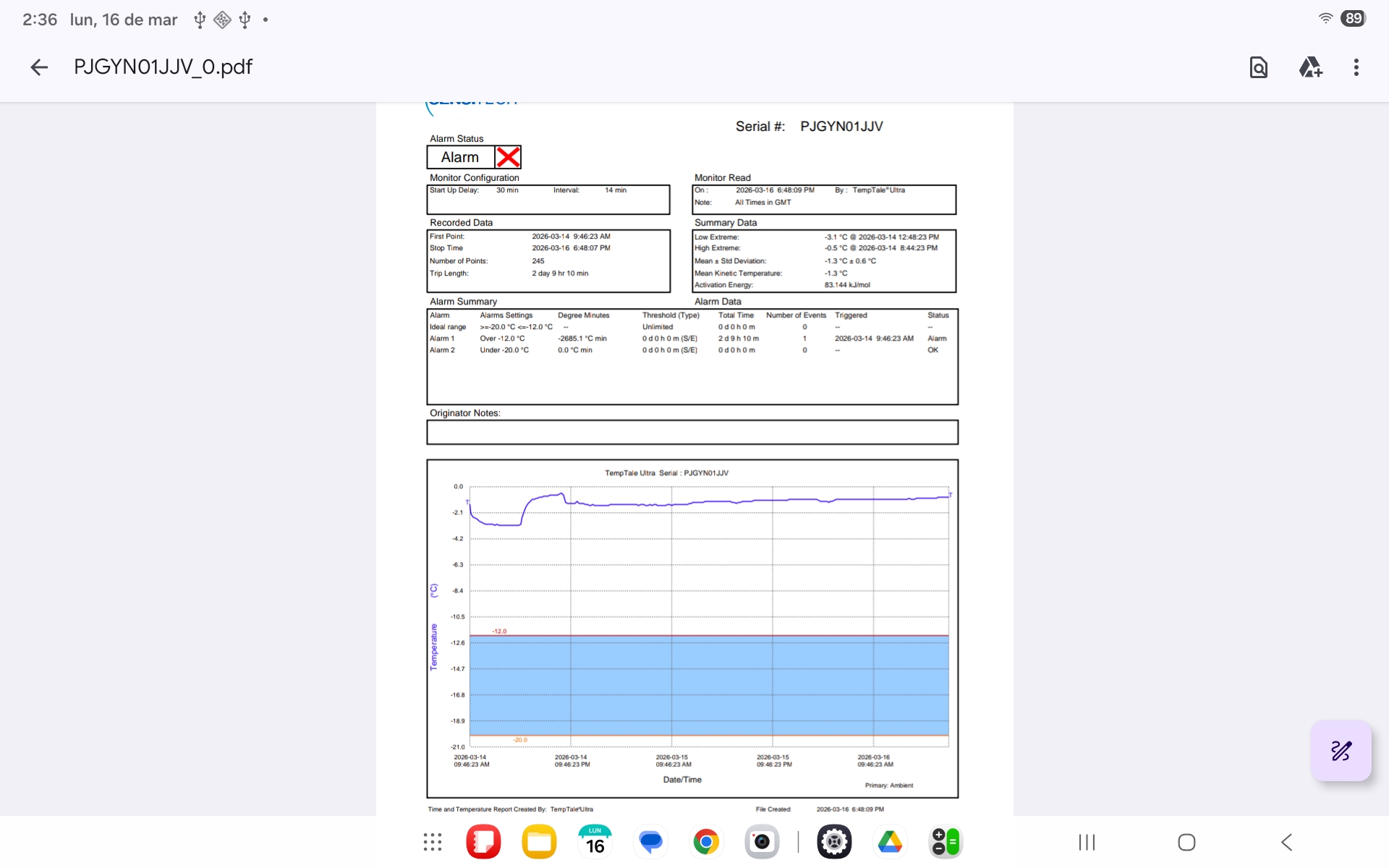
Task: Open the three-dot overflow menu
Action: coord(1356,67)
